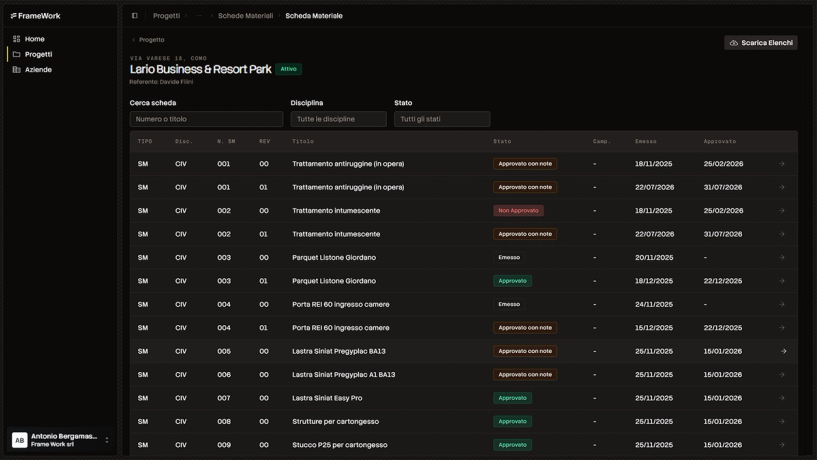817x460 pixels.
Task: Click the Stato column header
Action: [502, 141]
